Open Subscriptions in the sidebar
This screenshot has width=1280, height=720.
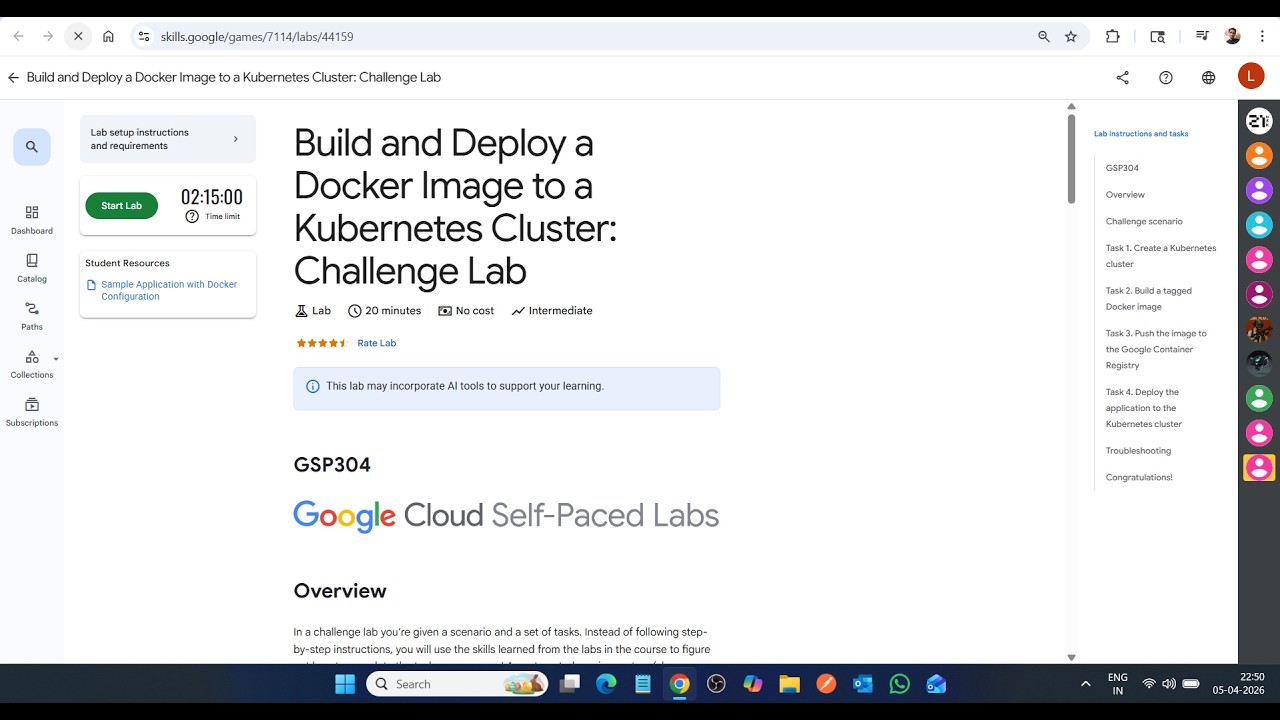(32, 412)
